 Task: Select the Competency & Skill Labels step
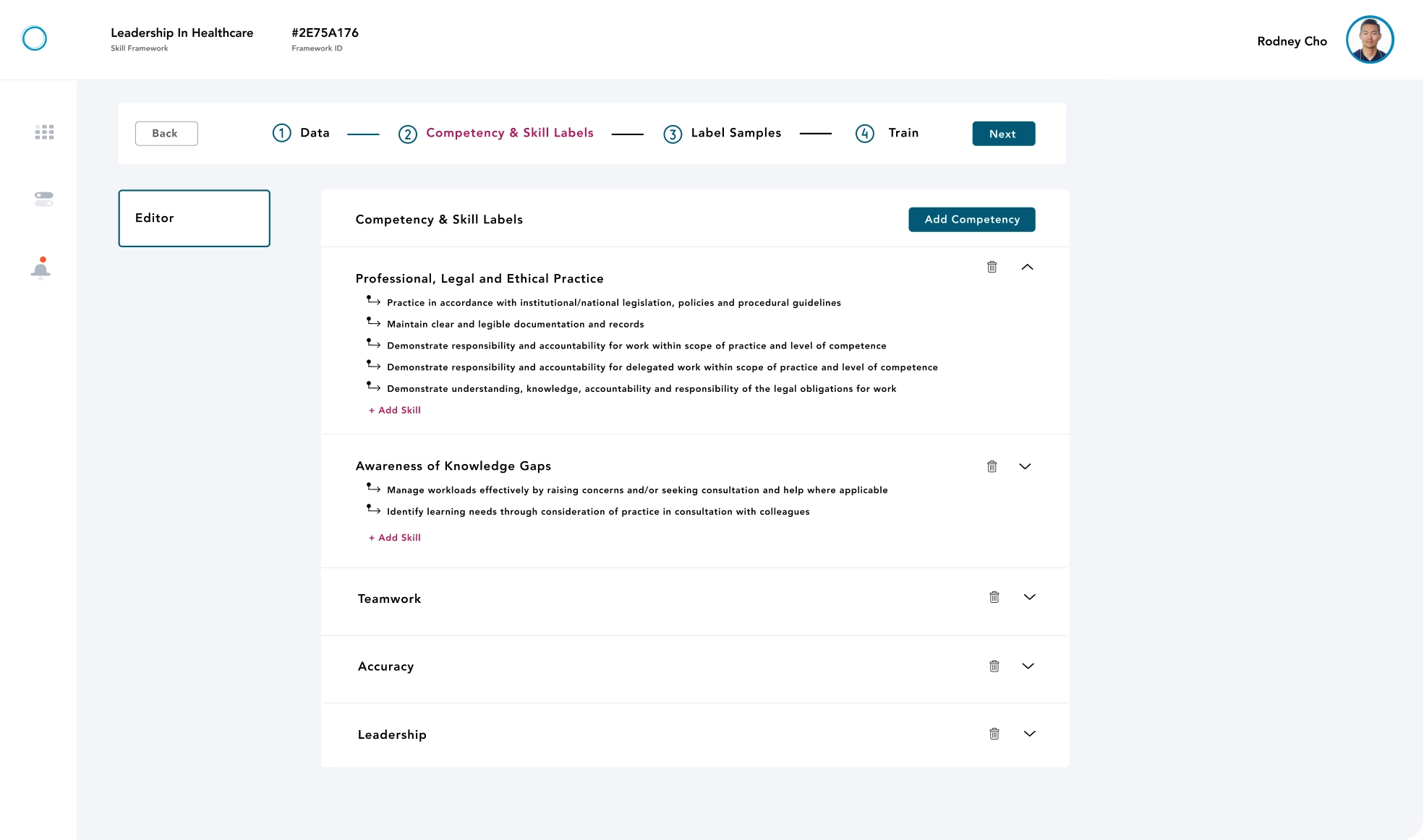click(509, 132)
